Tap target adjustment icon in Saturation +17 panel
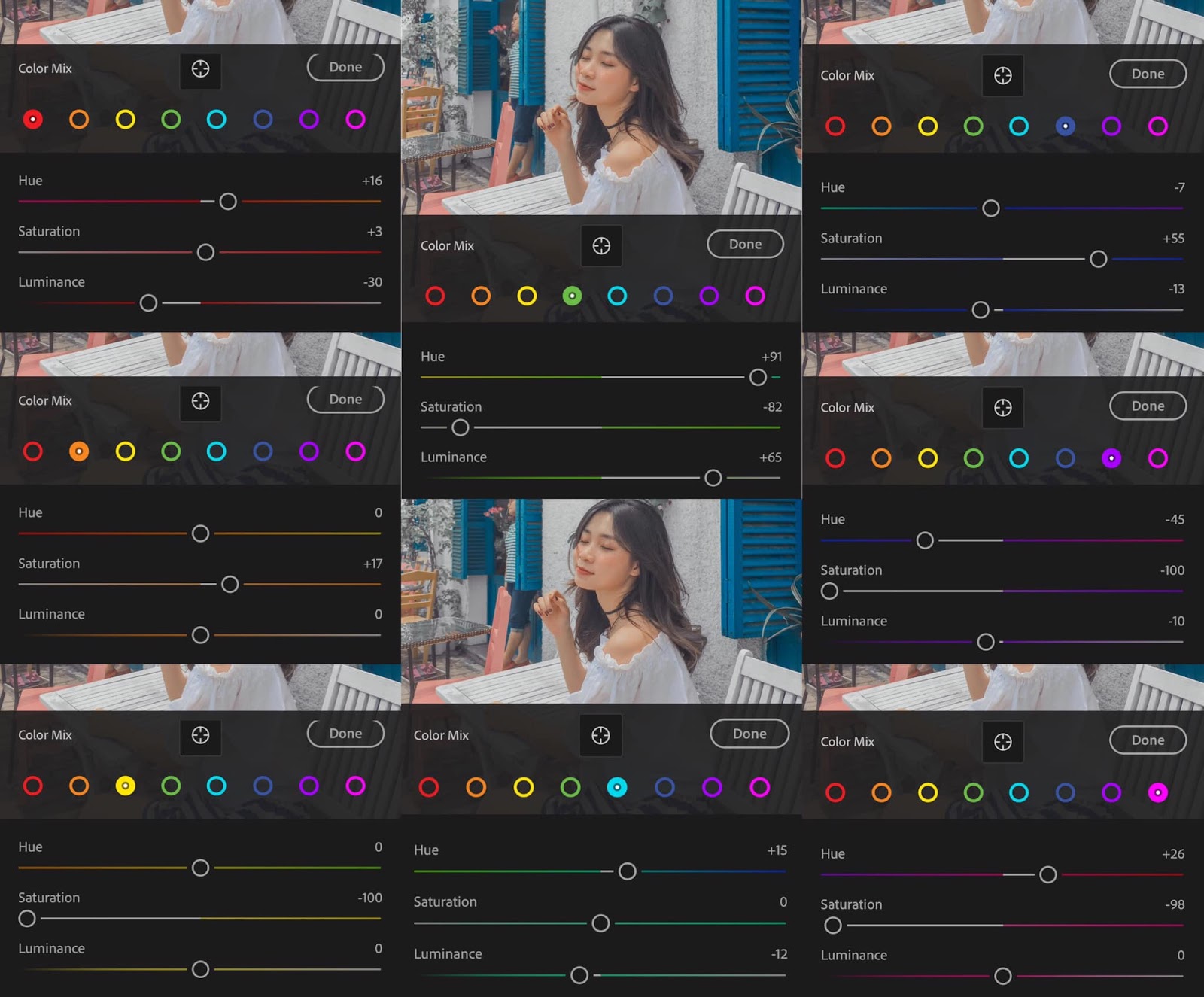This screenshot has width=1204, height=997. tap(200, 401)
